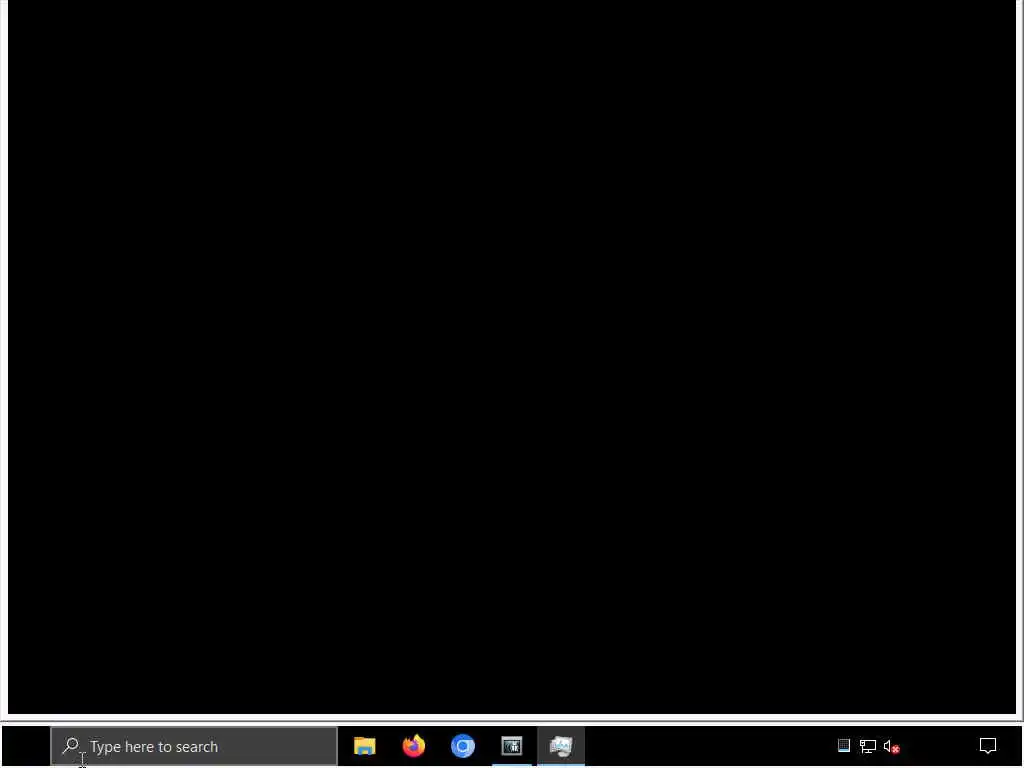Screen dimensions: 1024x768
Task: Switch to the dark window app beside Chromium
Action: click(512, 746)
